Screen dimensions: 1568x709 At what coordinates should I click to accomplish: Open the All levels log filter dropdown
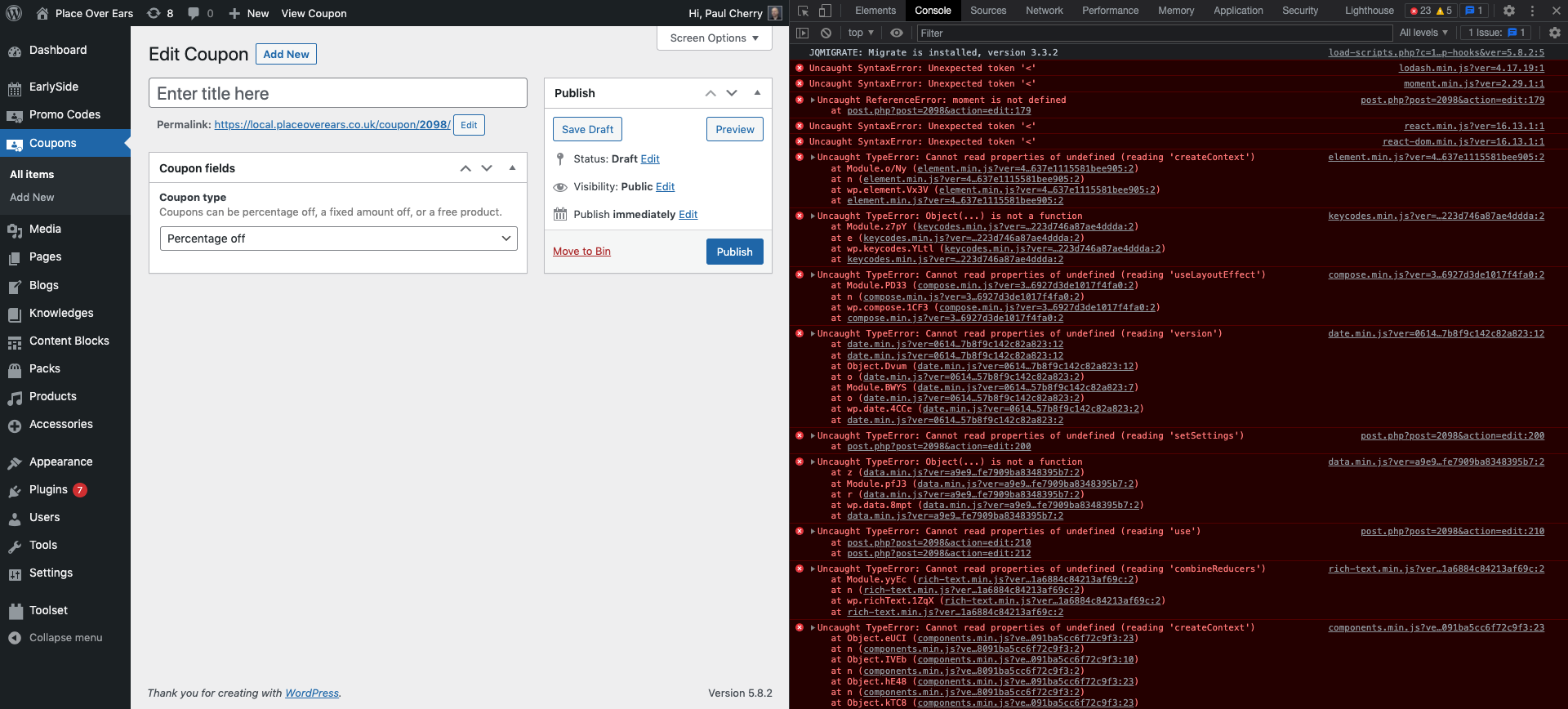point(1423,33)
